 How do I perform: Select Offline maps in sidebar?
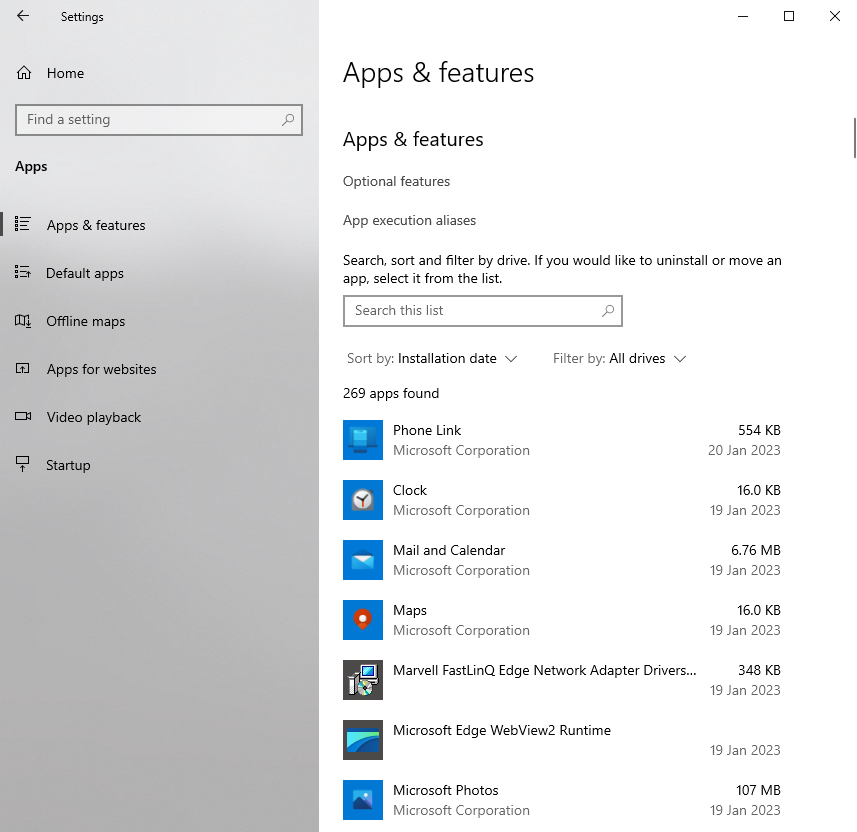(86, 321)
